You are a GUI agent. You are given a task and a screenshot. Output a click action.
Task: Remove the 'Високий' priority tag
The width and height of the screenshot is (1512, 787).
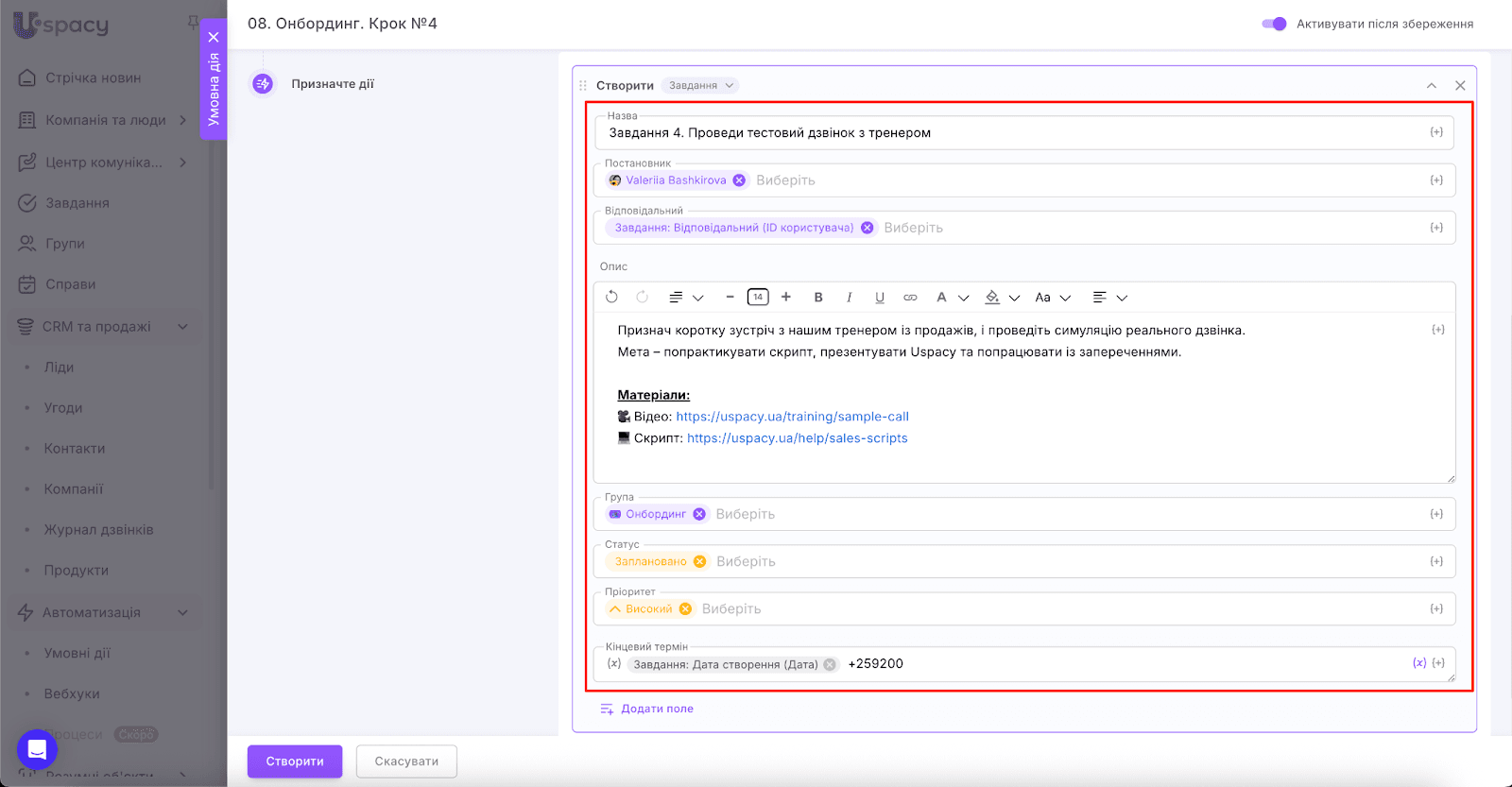point(685,609)
